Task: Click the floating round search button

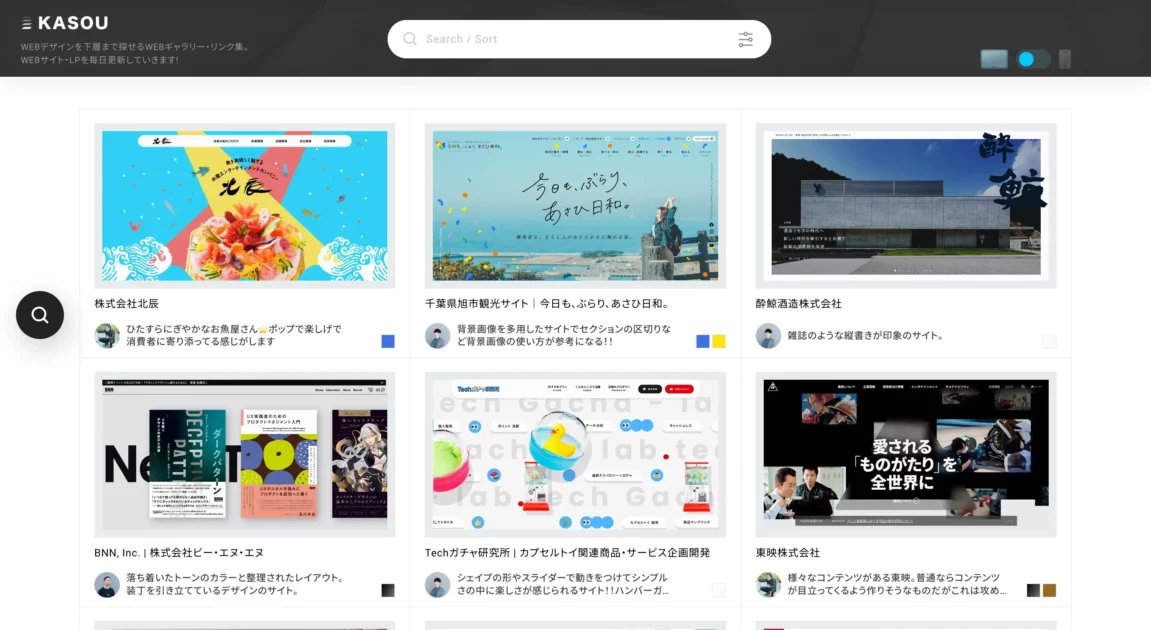Action: tap(40, 315)
